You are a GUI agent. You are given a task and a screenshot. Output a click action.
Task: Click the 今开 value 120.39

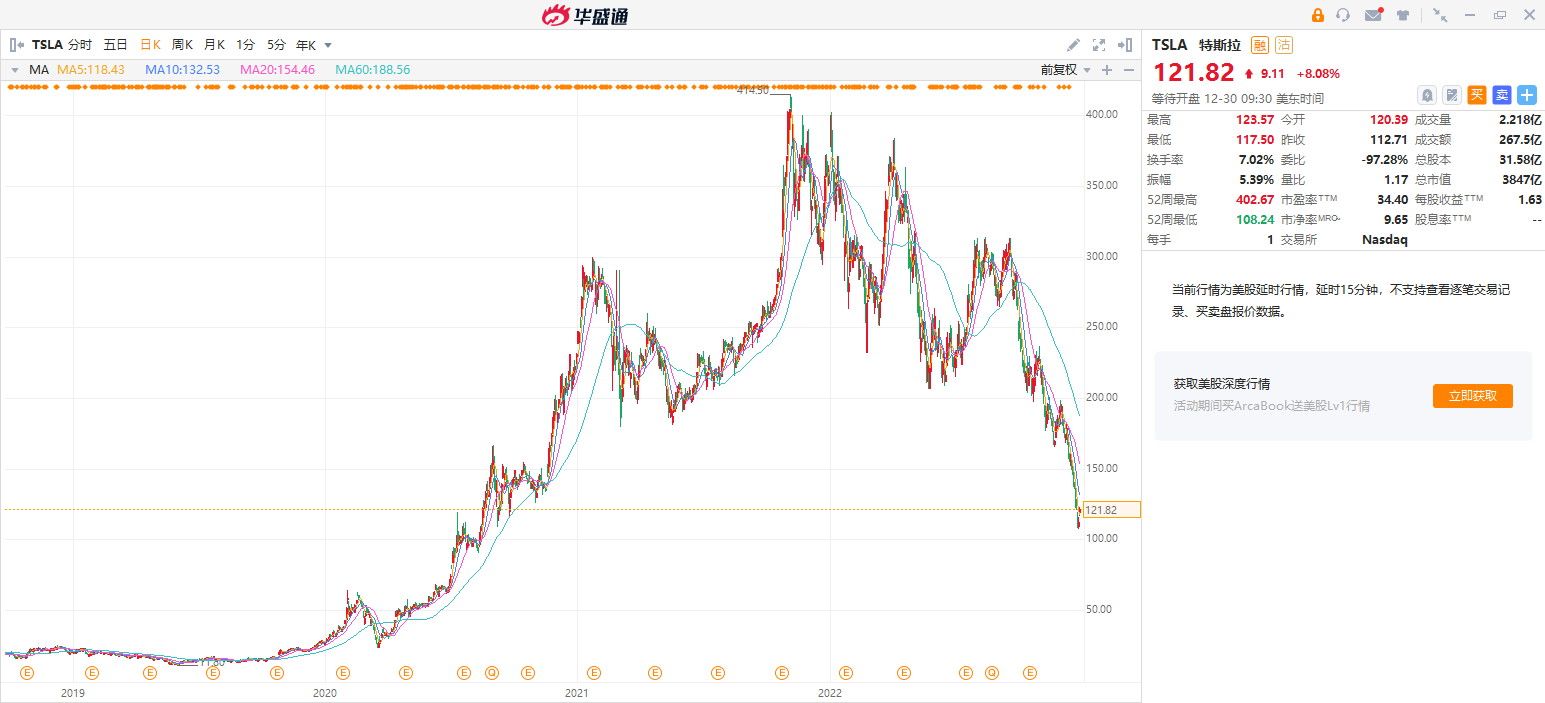tap(1389, 120)
